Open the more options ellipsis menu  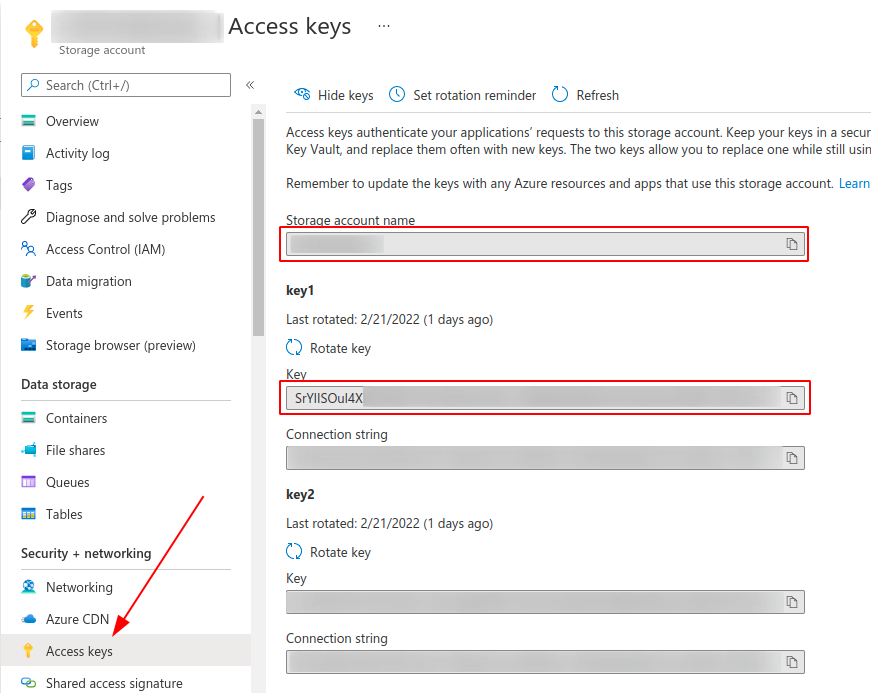pos(383,26)
